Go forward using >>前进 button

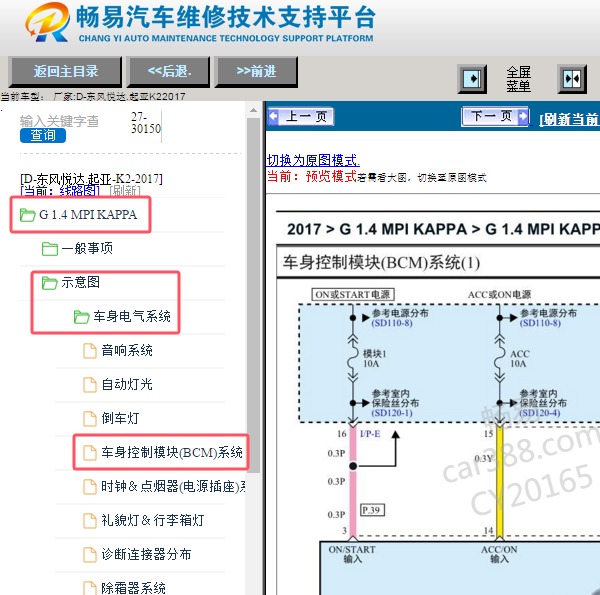(x=256, y=72)
